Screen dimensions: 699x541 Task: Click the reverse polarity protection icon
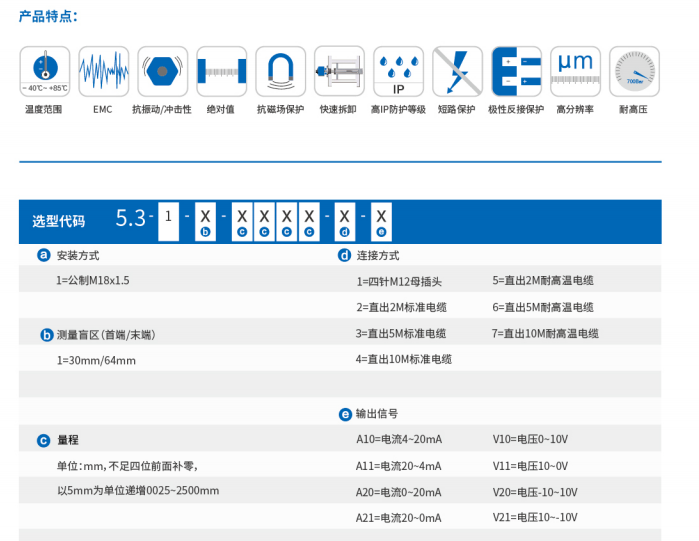coord(516,71)
